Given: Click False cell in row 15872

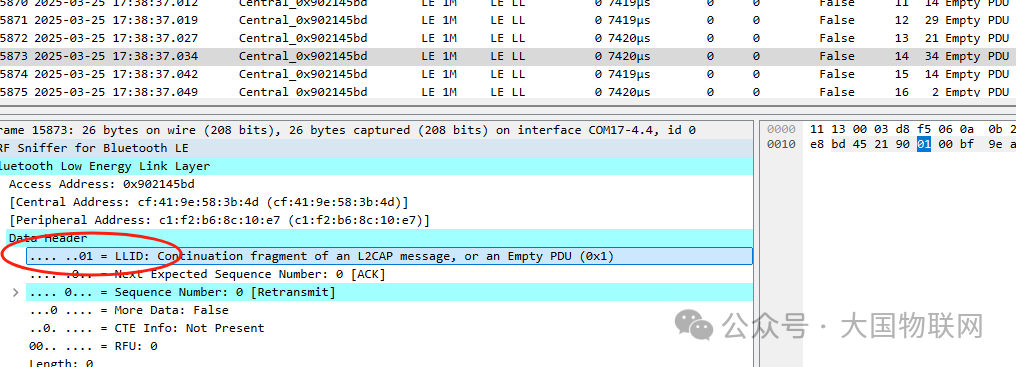Looking at the screenshot, I should coord(837,38).
